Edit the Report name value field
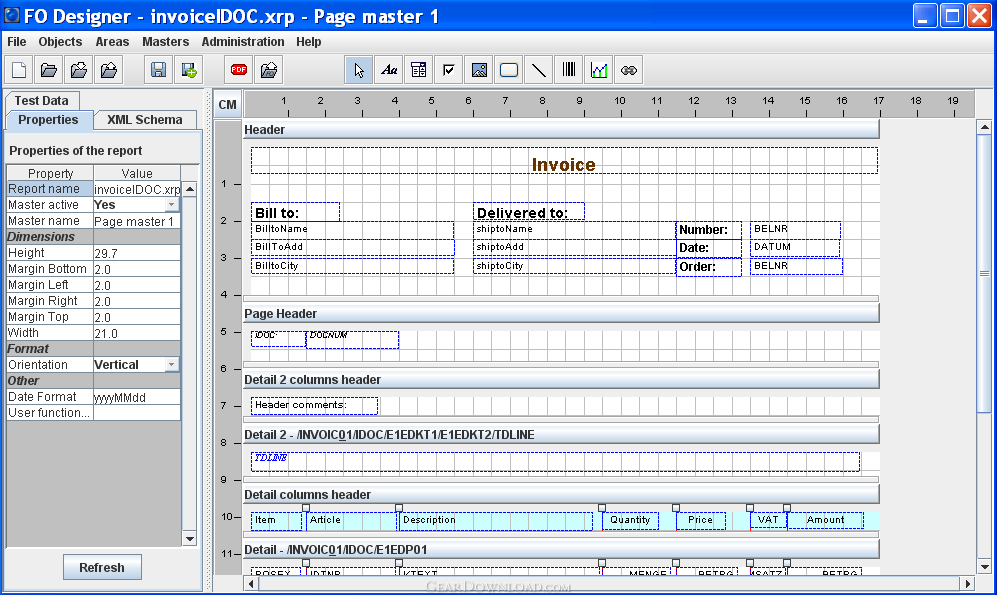997x595 pixels. point(137,189)
